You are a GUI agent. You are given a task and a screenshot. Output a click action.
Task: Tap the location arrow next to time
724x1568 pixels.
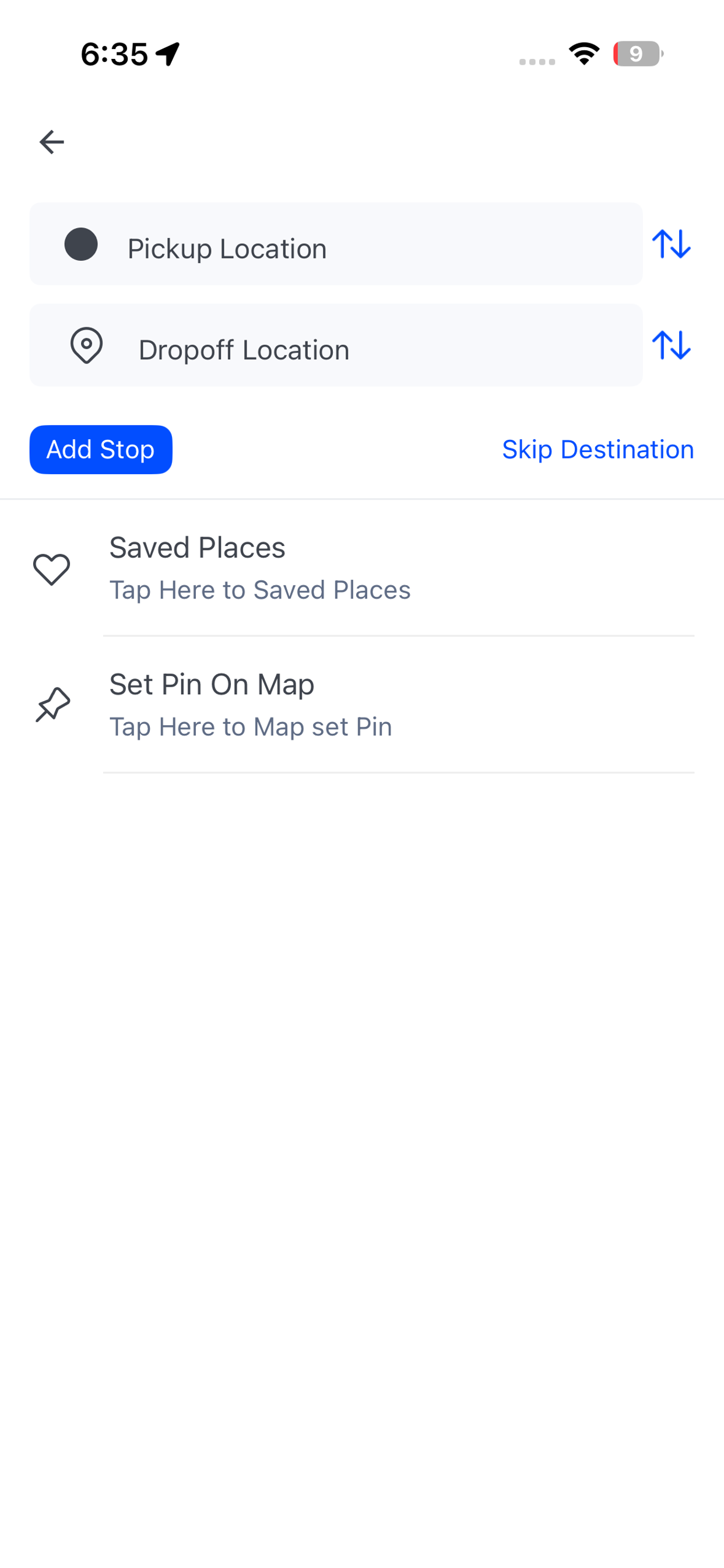click(x=168, y=54)
